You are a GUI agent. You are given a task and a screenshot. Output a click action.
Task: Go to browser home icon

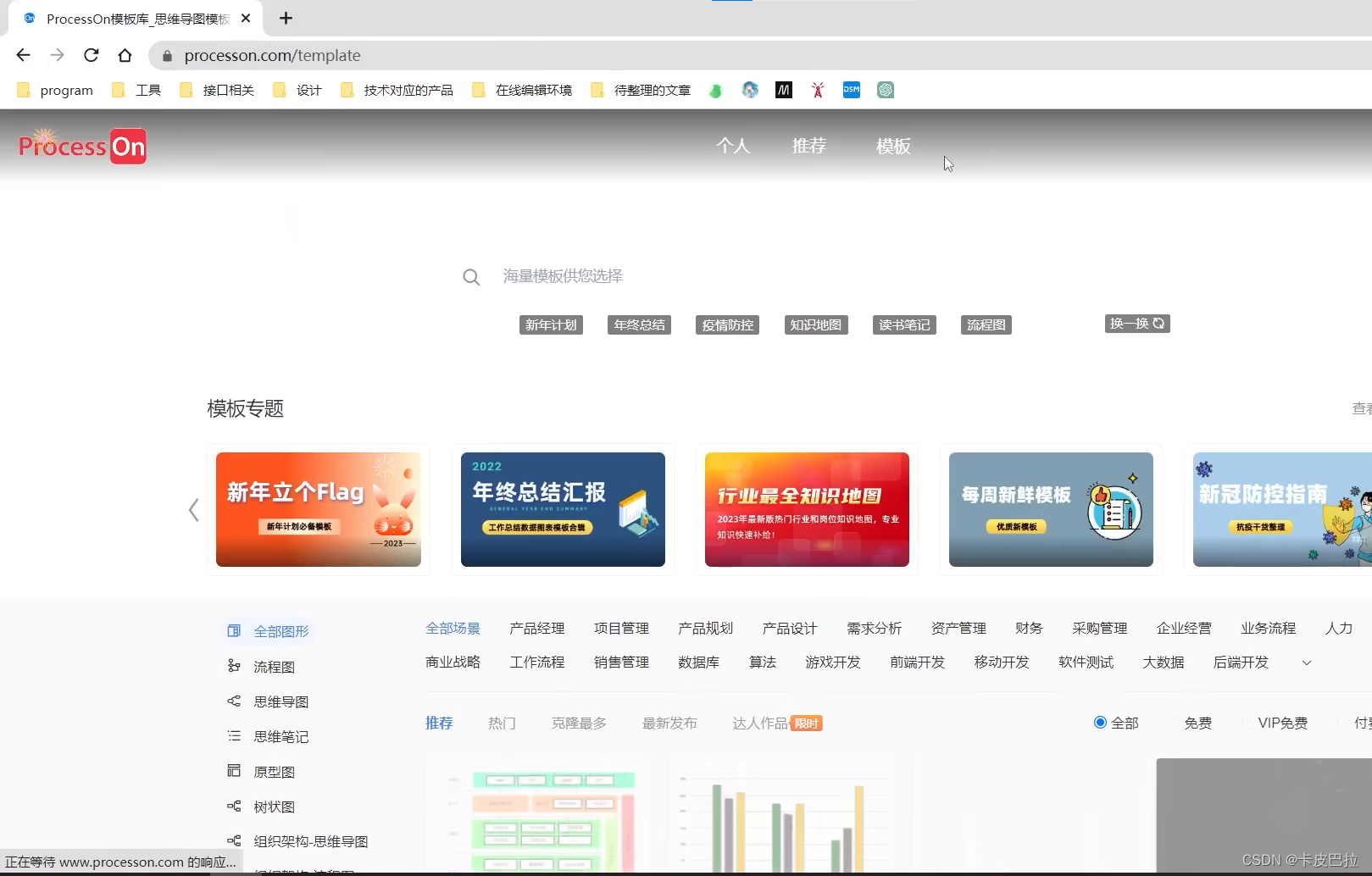tap(125, 55)
